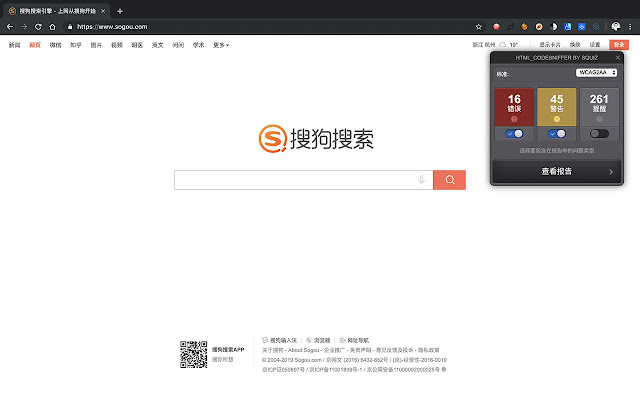Click the red 16 errors tile
This screenshot has width=640, height=400.
pyautogui.click(x=514, y=107)
